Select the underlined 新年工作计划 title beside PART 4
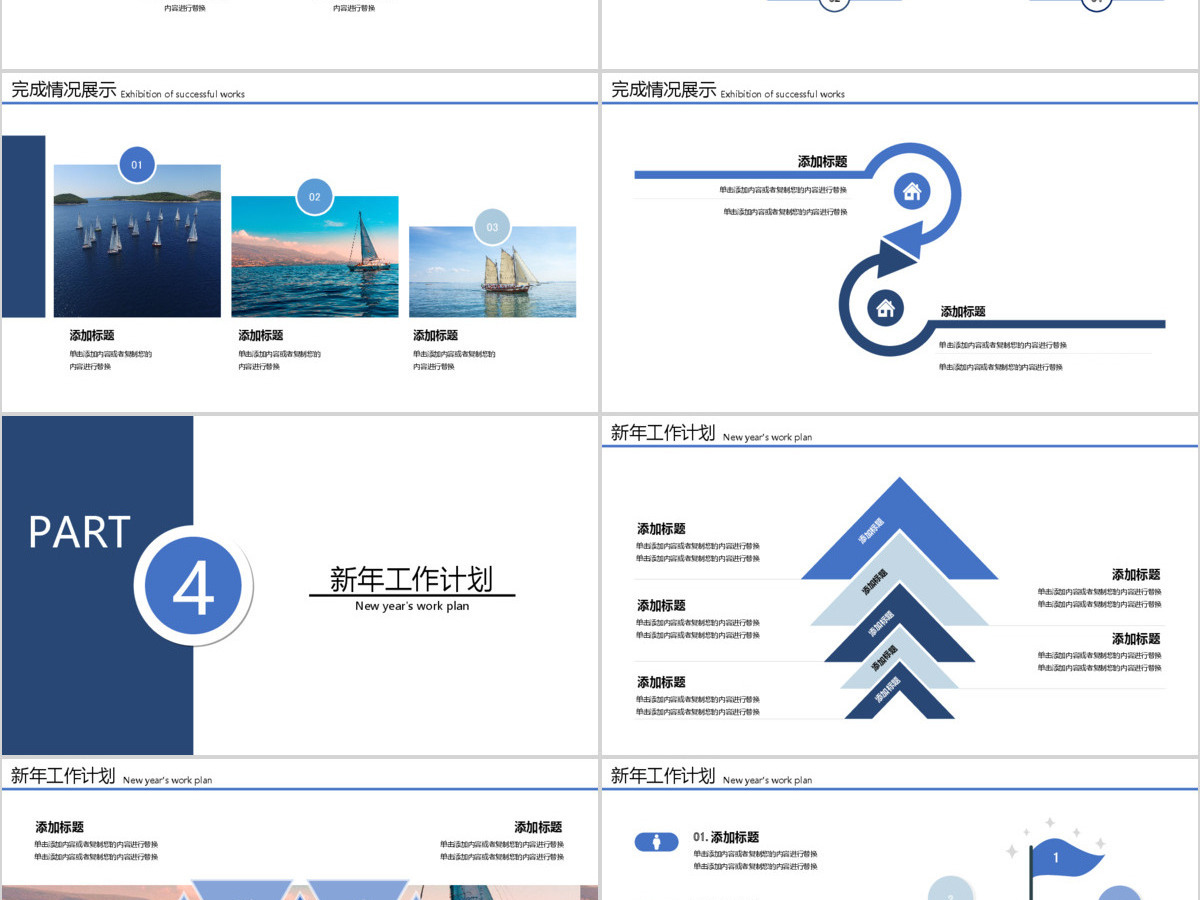Viewport: 1200px width, 900px height. [411, 578]
